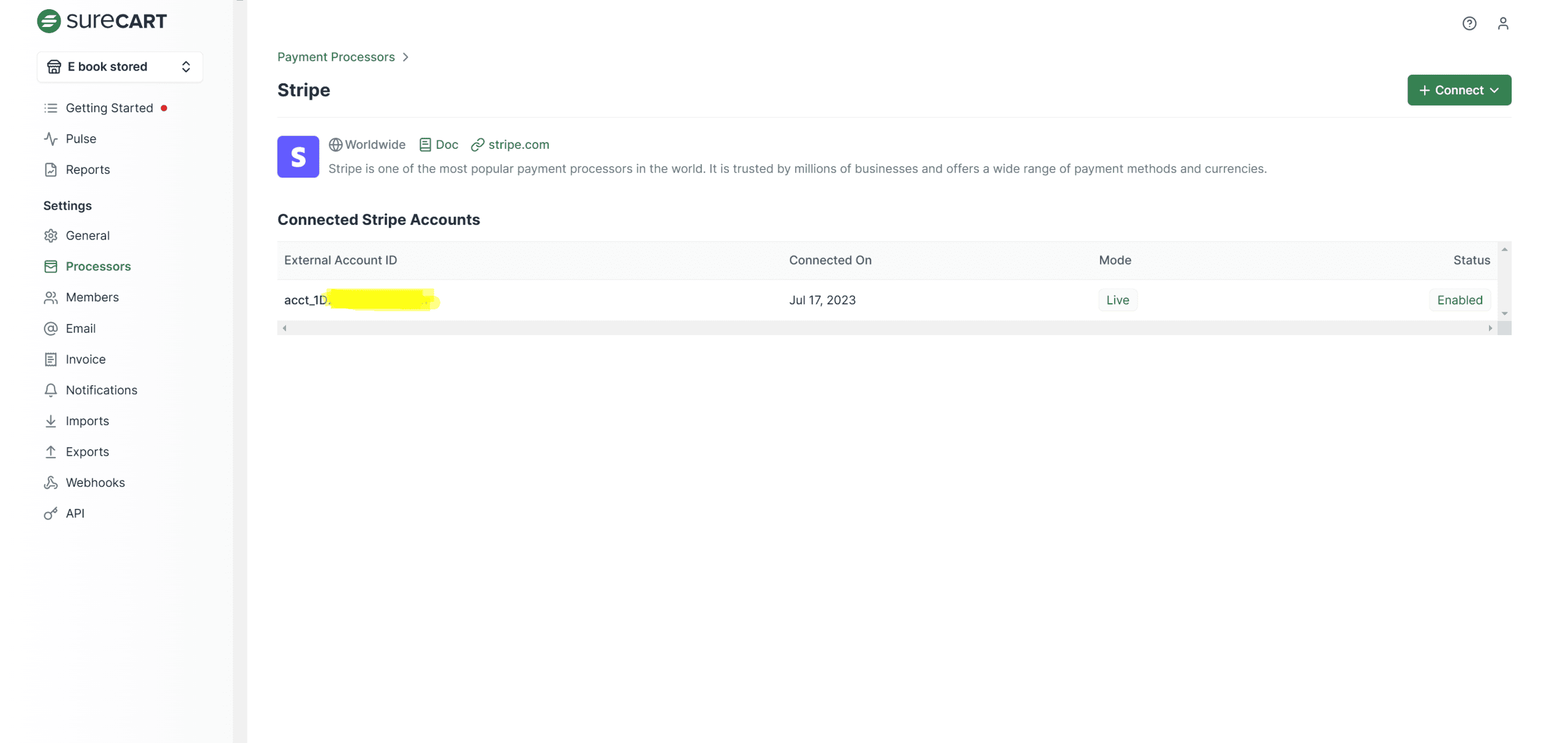The width and height of the screenshot is (1568, 743).
Task: Click the horizontal scrollbar right arrow
Action: pos(1490,328)
